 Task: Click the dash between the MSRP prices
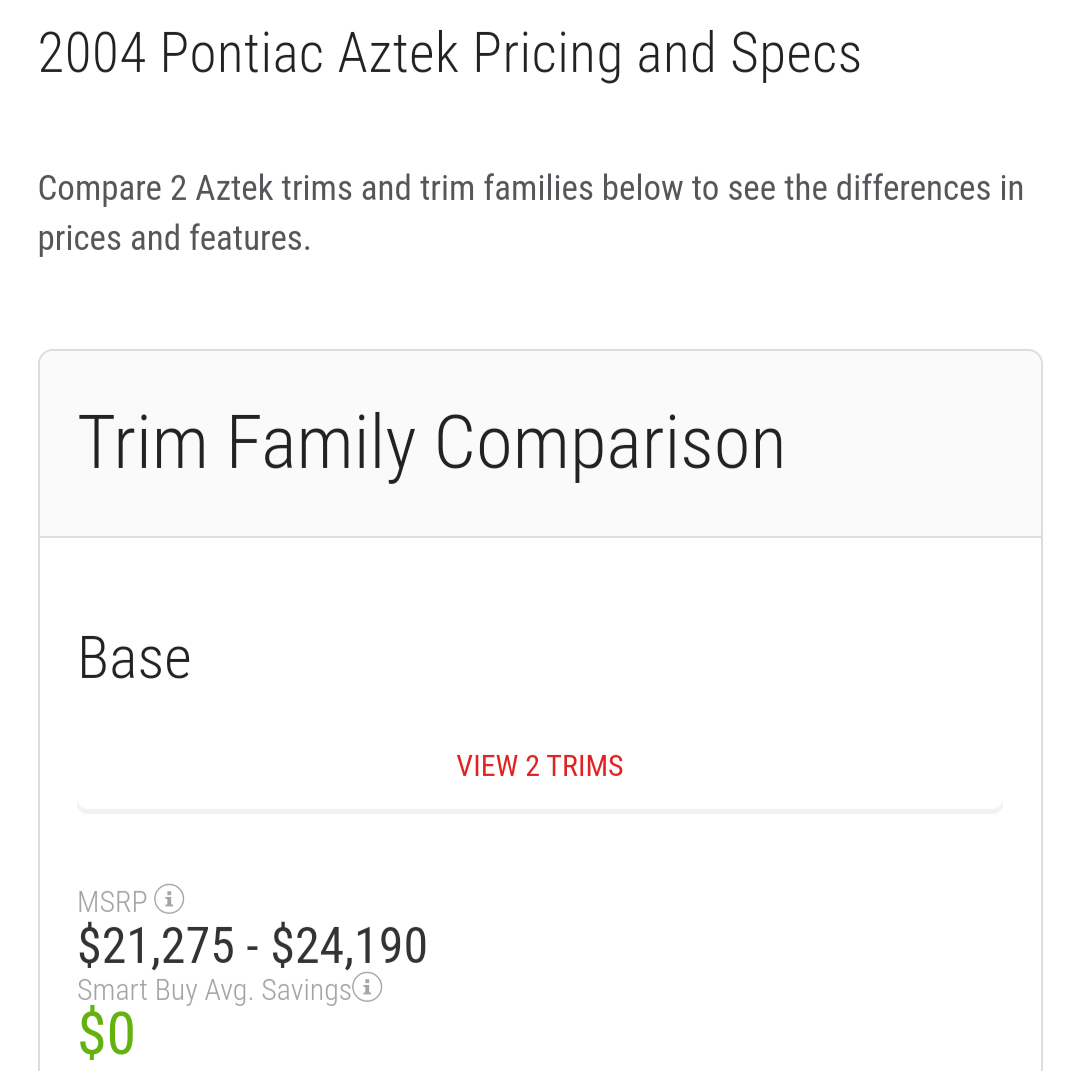click(253, 946)
